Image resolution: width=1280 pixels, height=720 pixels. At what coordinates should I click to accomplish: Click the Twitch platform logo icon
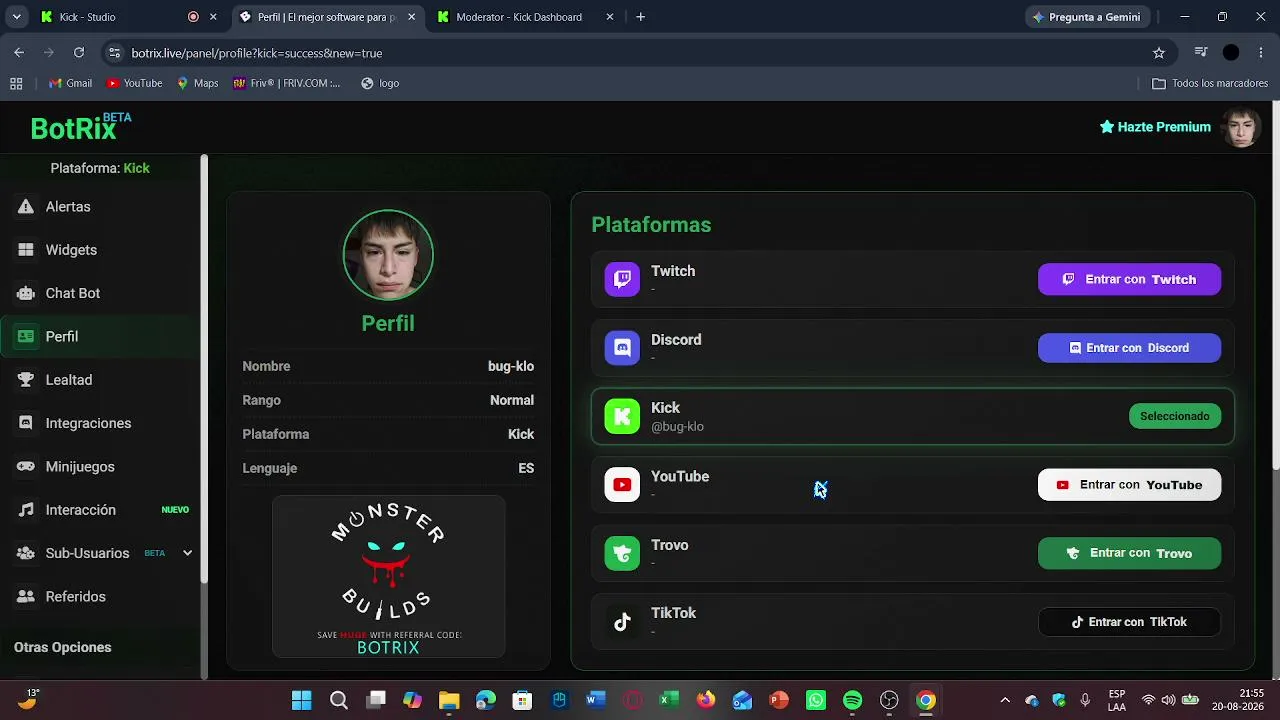pos(622,279)
